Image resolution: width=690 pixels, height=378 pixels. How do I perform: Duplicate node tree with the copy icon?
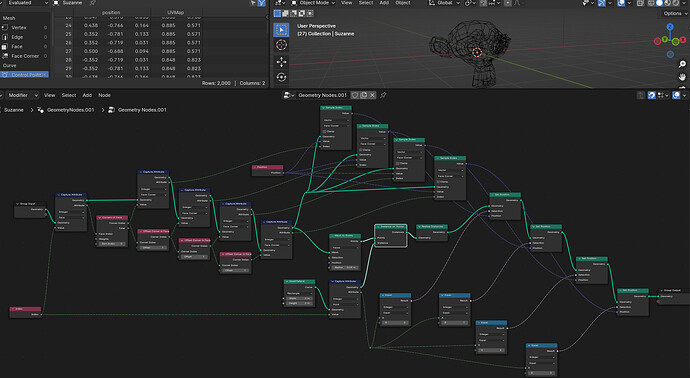point(363,95)
